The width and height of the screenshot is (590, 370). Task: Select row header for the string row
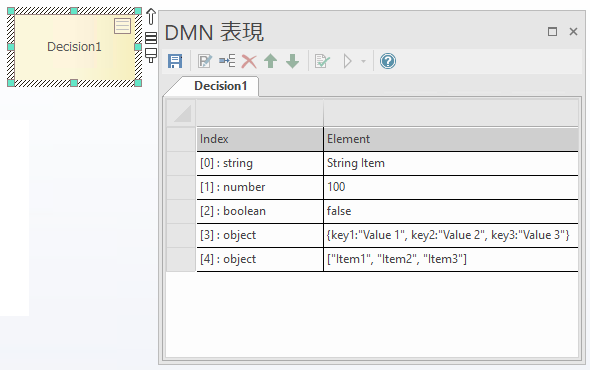181,163
